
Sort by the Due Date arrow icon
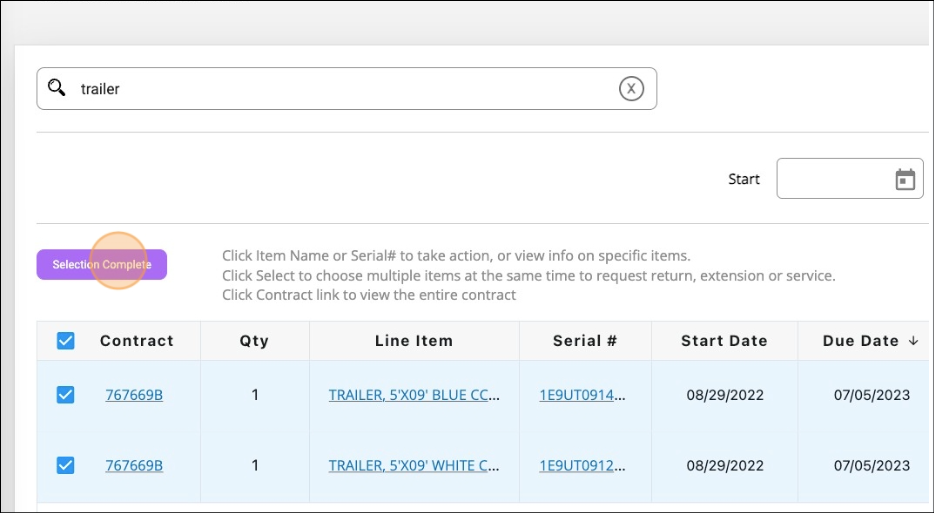point(913,341)
